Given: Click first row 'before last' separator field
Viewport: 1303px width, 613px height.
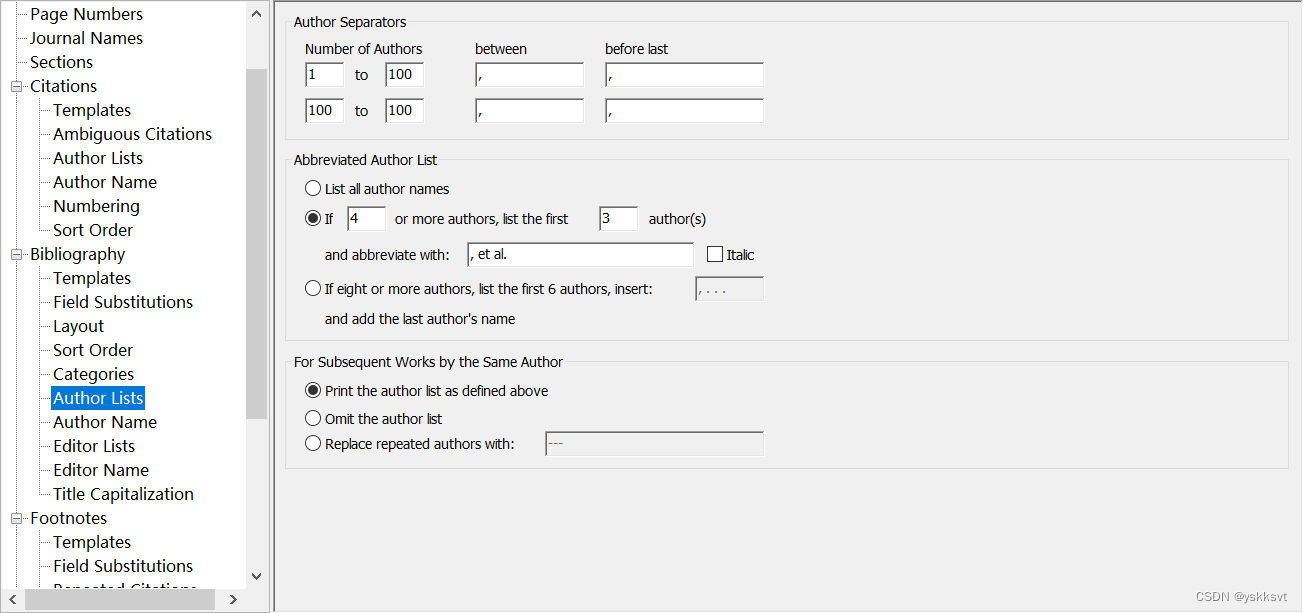Looking at the screenshot, I should point(684,75).
